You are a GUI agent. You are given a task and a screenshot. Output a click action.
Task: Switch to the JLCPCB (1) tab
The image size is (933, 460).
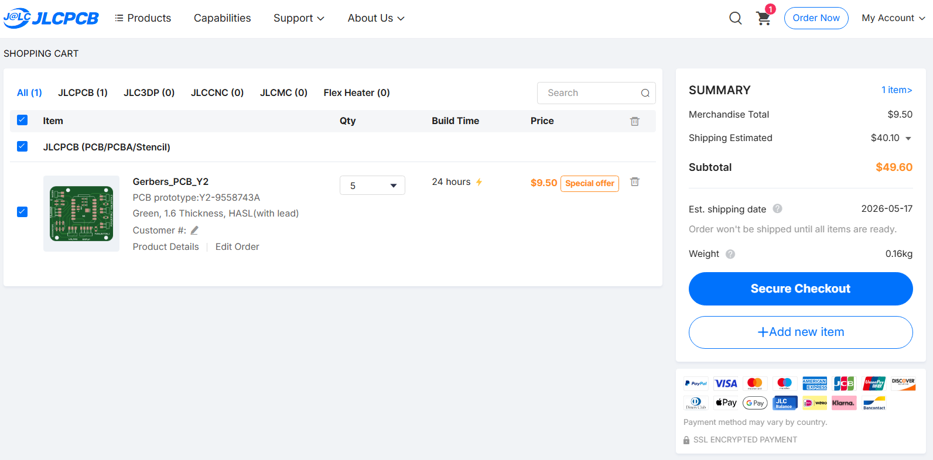[x=83, y=93]
